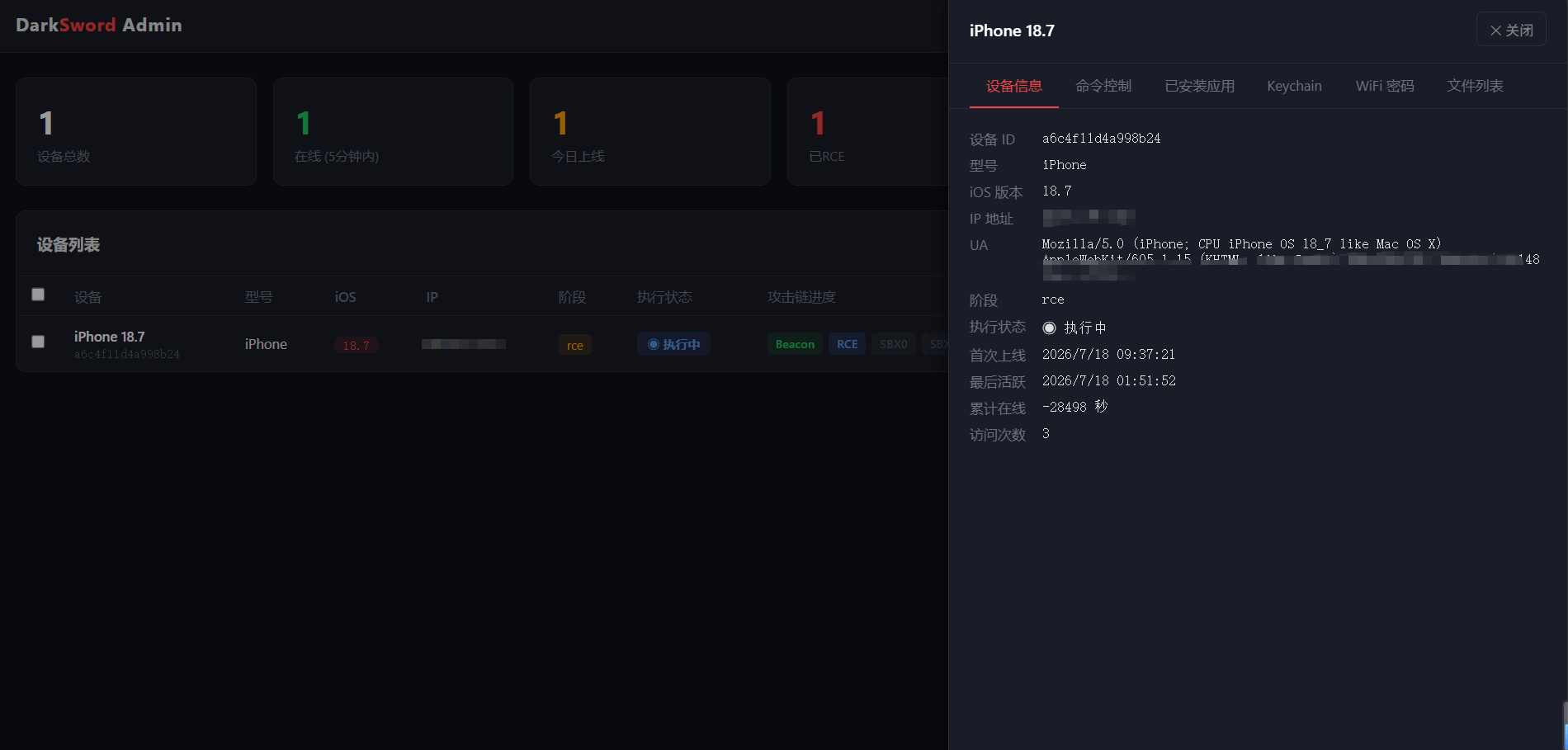Open the WiFi 密码 tab
Viewport: 1568px width, 750px height.
pos(1384,86)
